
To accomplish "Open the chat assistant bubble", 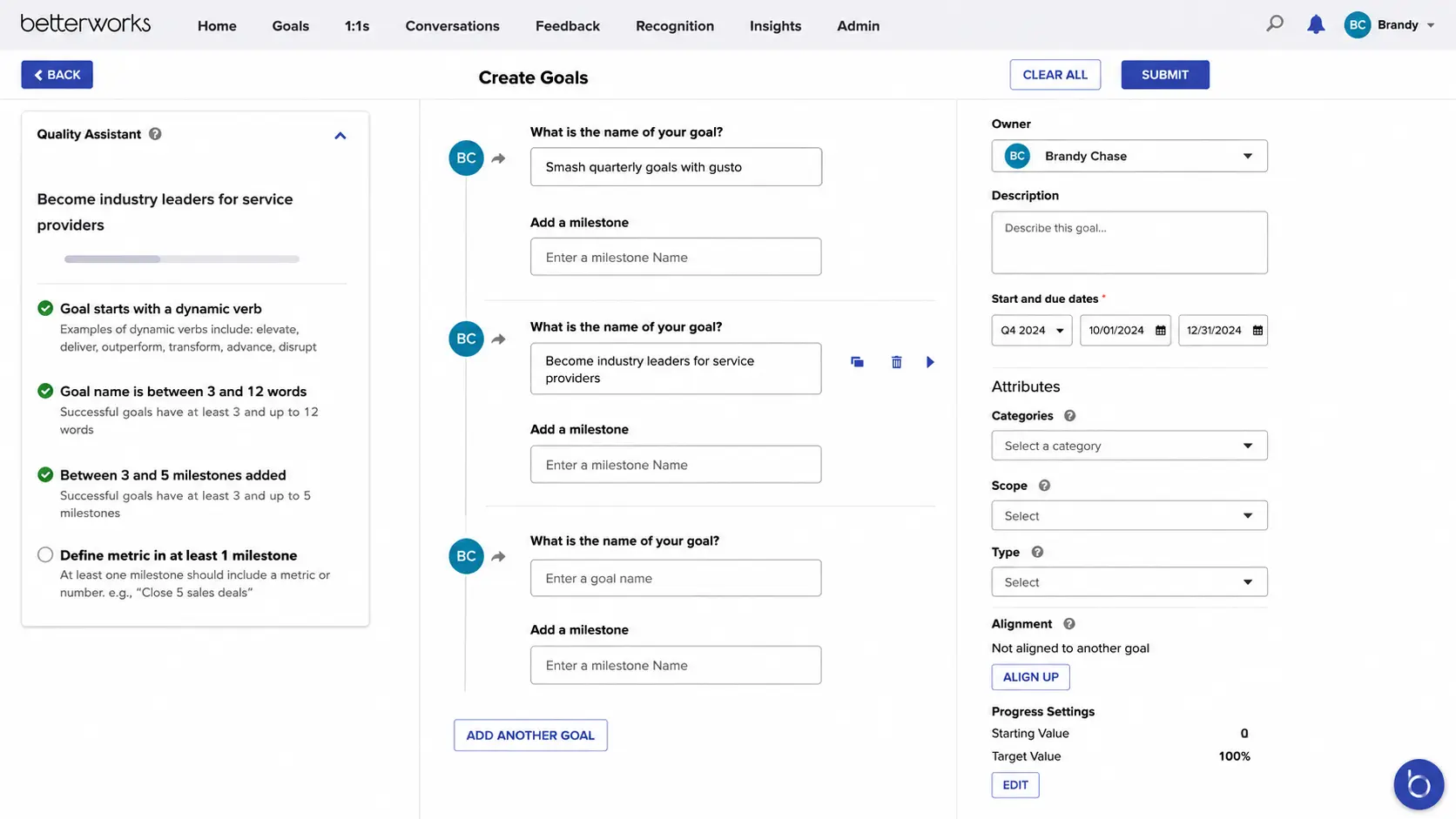I will 1419,784.
